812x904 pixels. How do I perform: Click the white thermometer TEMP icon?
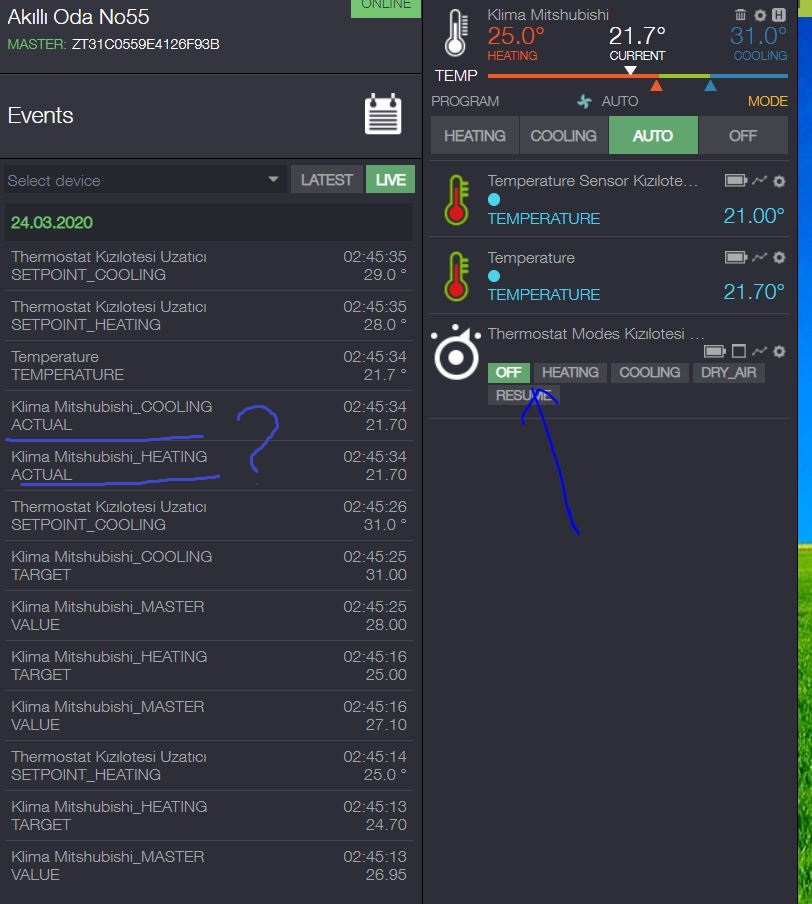[x=456, y=33]
